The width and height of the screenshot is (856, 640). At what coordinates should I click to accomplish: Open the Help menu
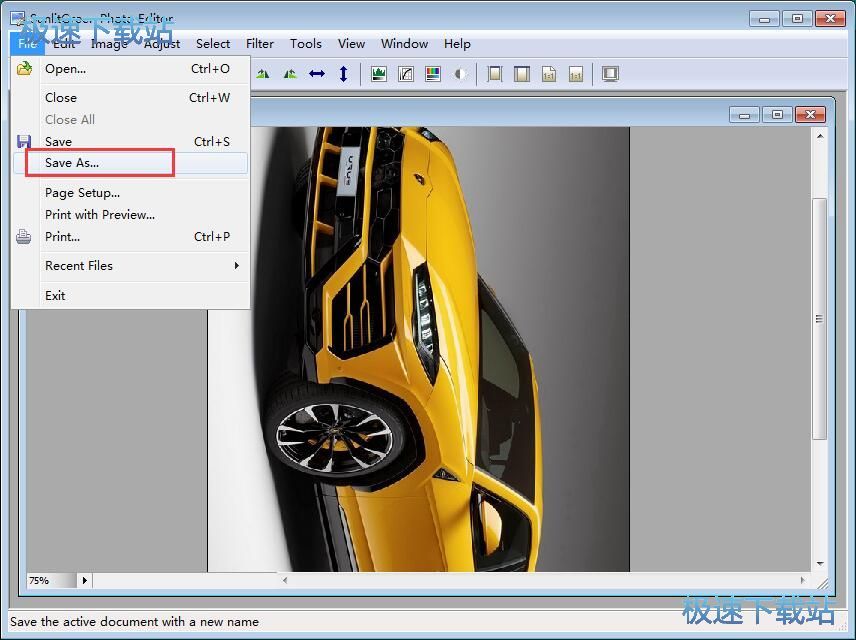pyautogui.click(x=457, y=44)
